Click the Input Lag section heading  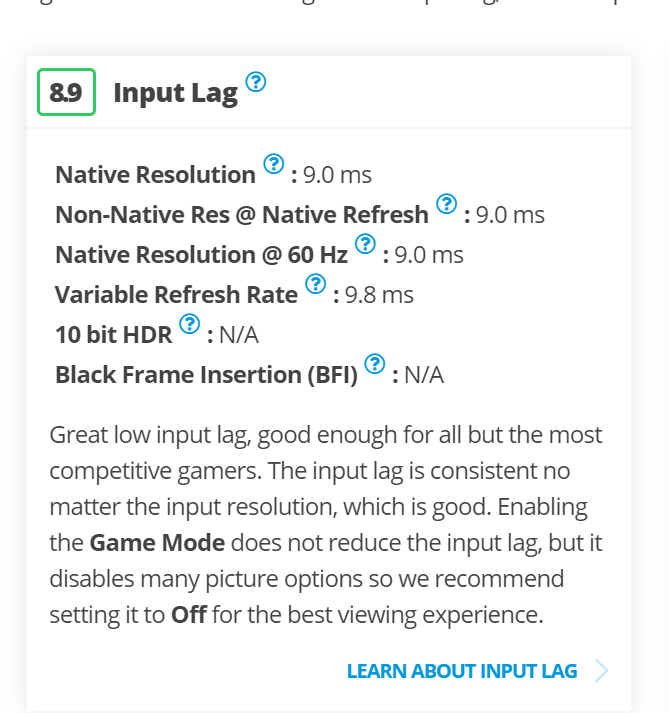click(175, 94)
